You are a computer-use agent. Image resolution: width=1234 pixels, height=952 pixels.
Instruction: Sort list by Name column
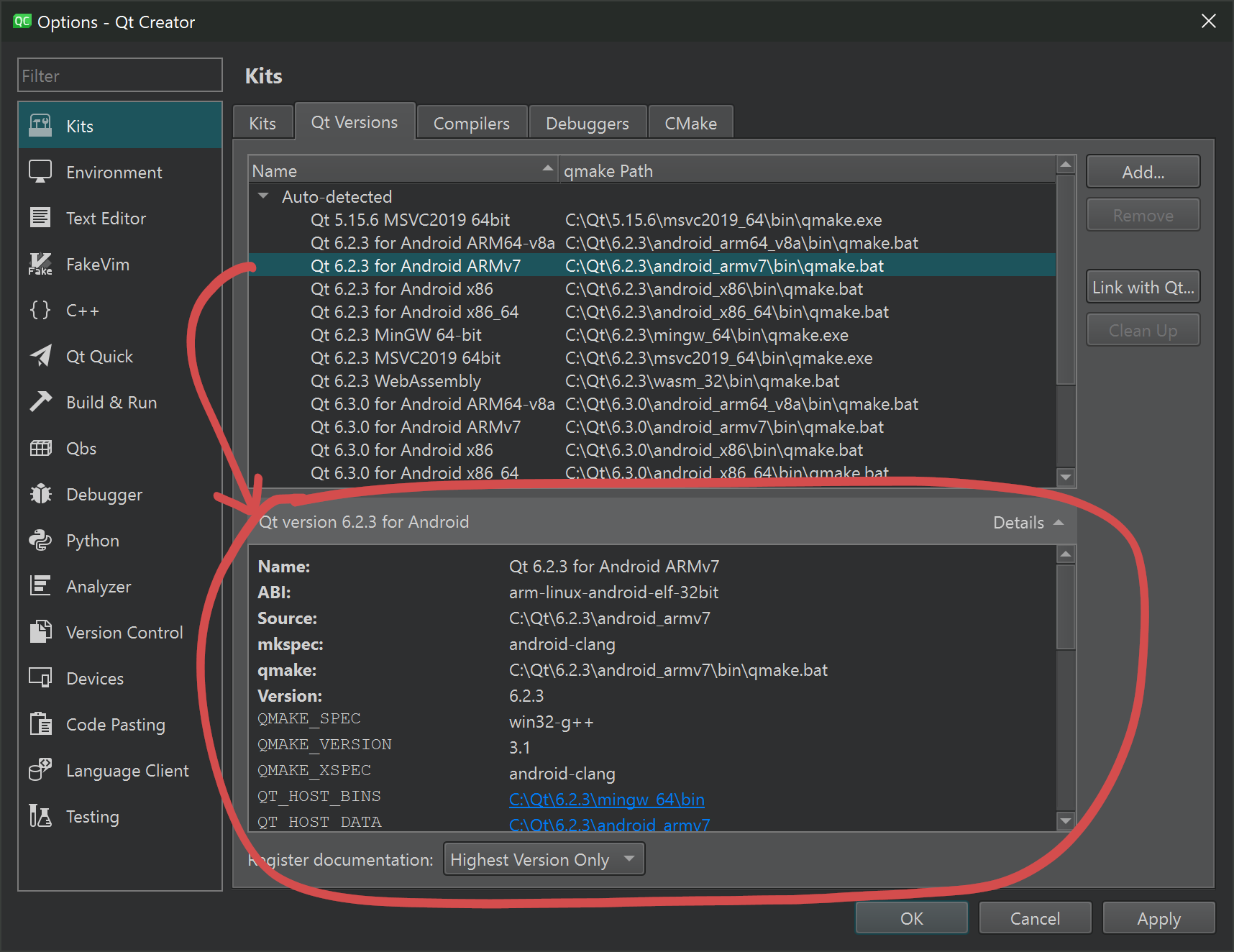pyautogui.click(x=403, y=170)
